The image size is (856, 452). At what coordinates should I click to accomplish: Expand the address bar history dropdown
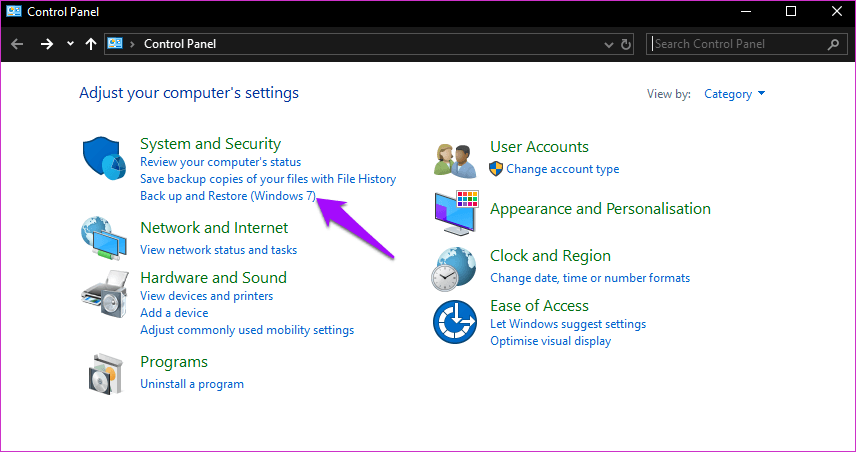pos(610,44)
